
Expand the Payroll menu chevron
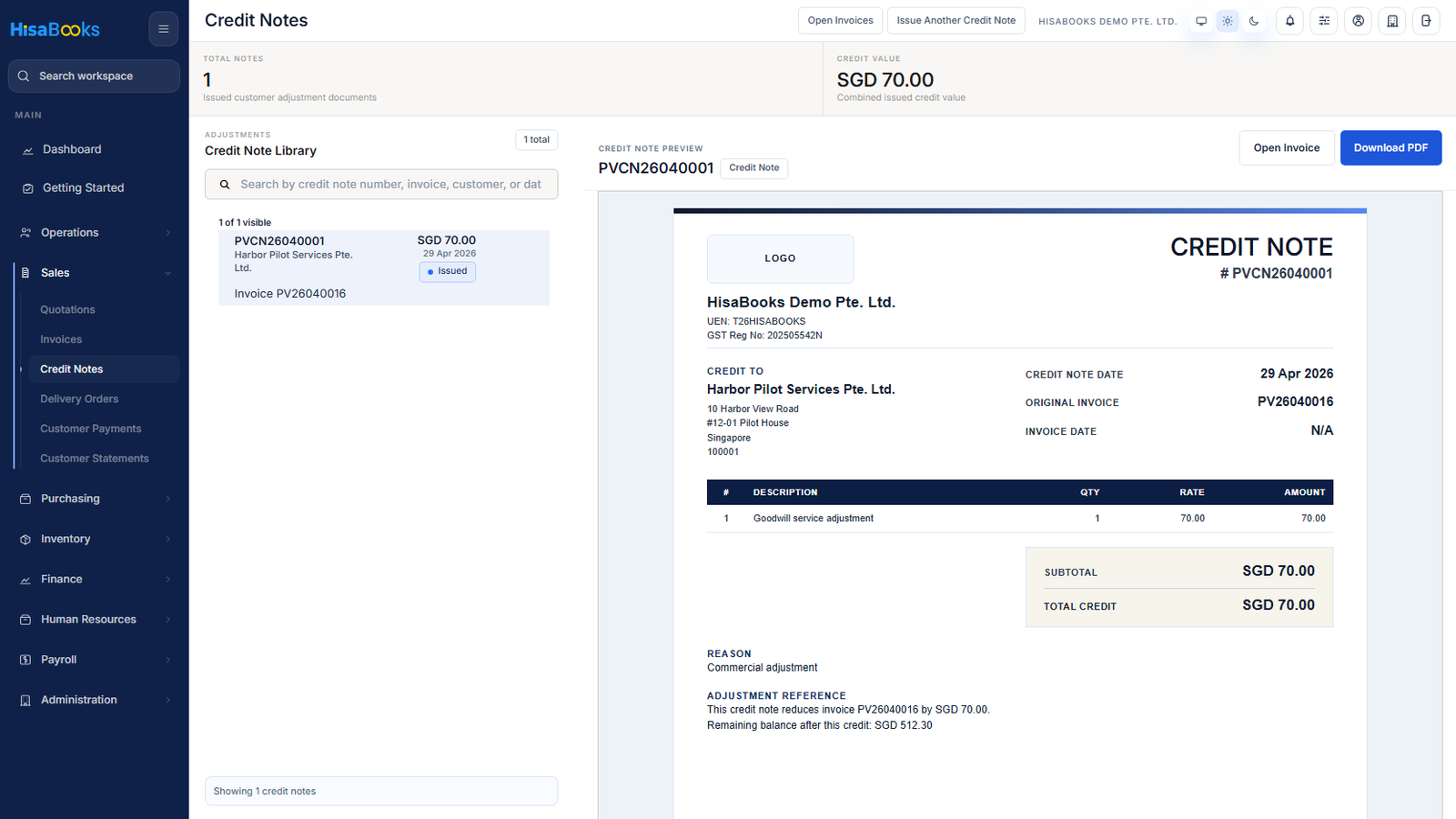point(168,660)
